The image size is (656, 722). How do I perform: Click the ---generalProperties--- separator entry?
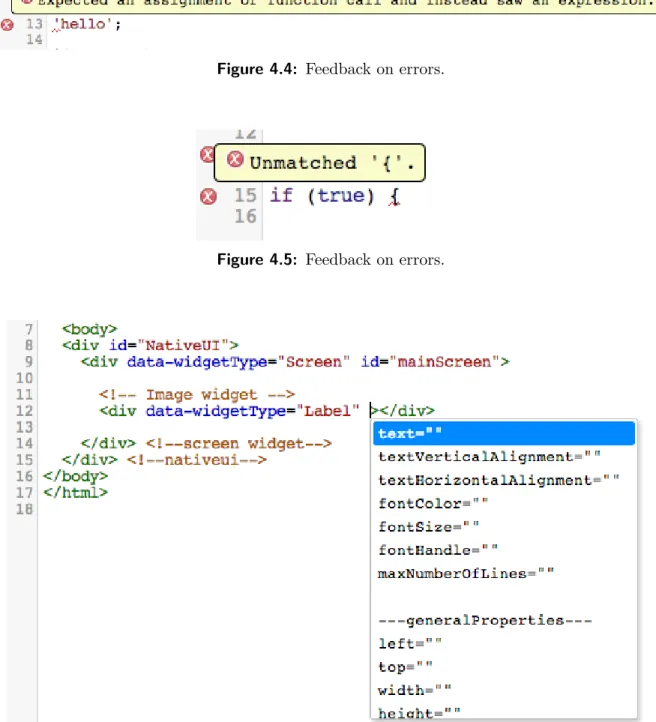504,621
